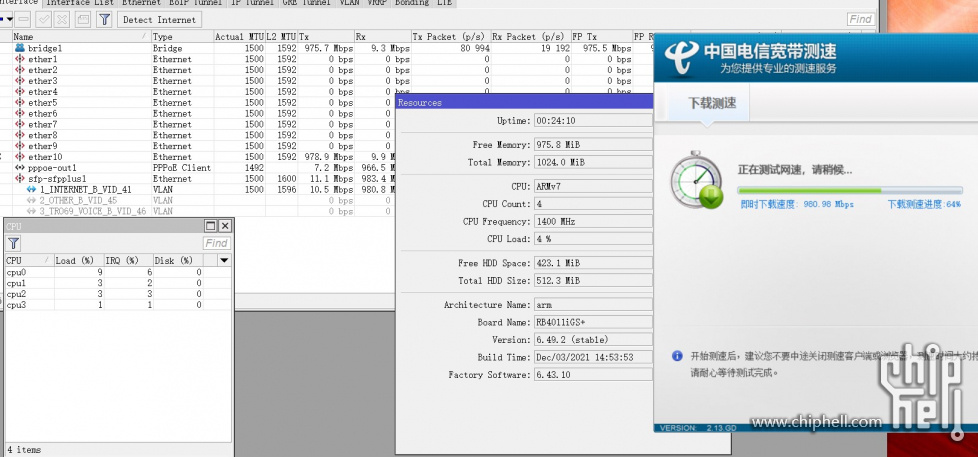Screen dimensions: 978x457
Task: Click the disable X icon in interface toolbar
Action: (x=62, y=19)
